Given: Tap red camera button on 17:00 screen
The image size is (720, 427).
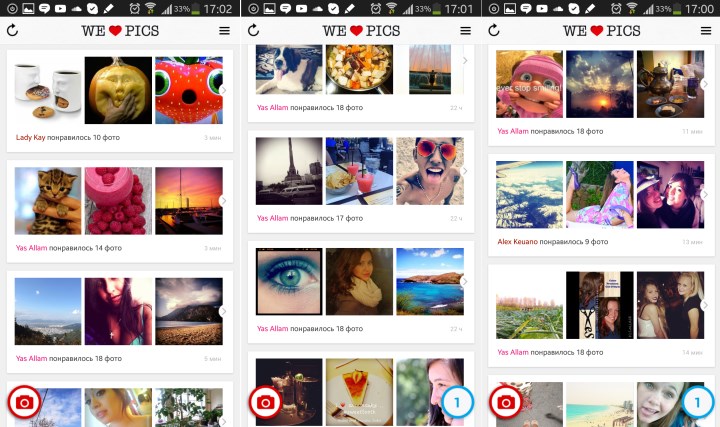Looking at the screenshot, I should pyautogui.click(x=506, y=402).
